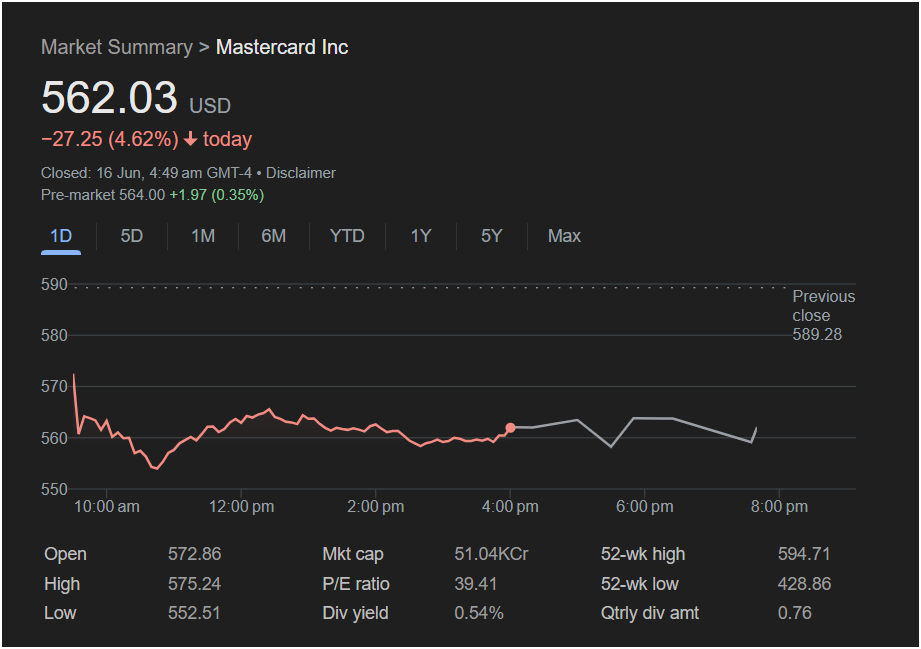Screen dimensions: 921x649
Task: Click the 52-wk high value 594.71
Action: [804, 554]
